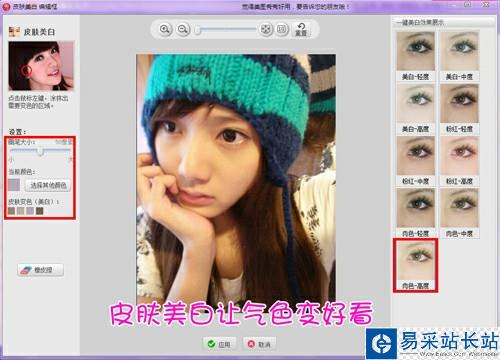Screen dimensions: 500x360
Task: Click the zoom out magnifier icon
Action: tap(183, 29)
